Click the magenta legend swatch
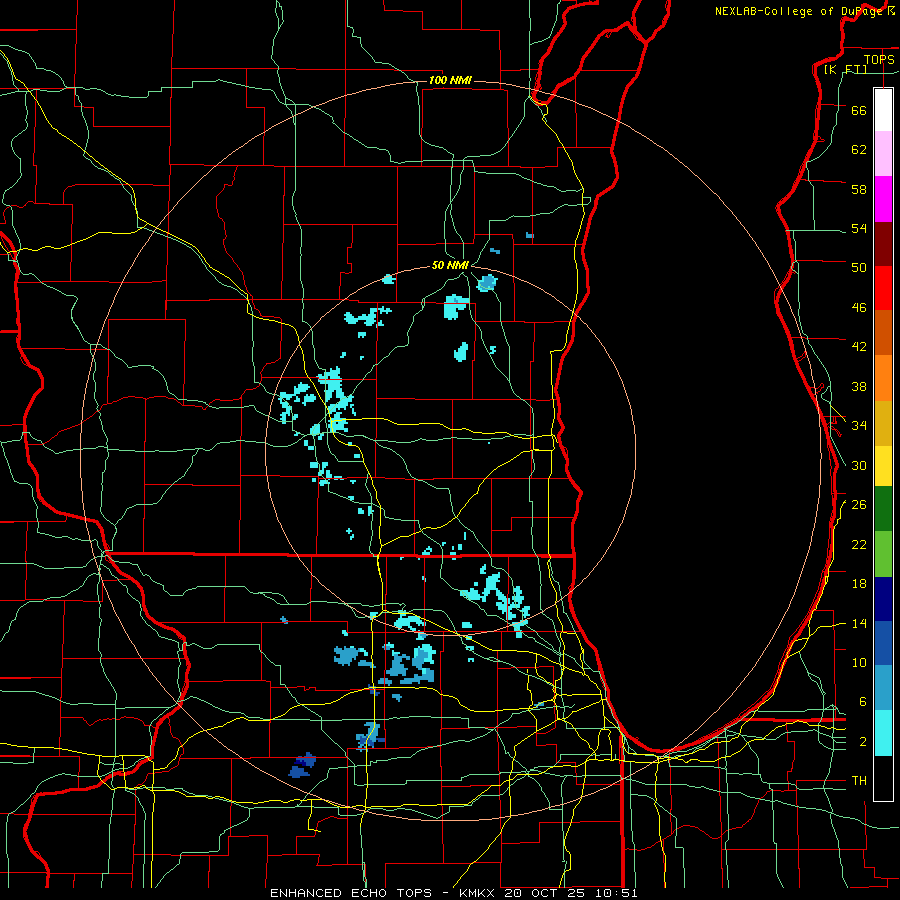Screen dimensions: 900x900 tap(883, 199)
